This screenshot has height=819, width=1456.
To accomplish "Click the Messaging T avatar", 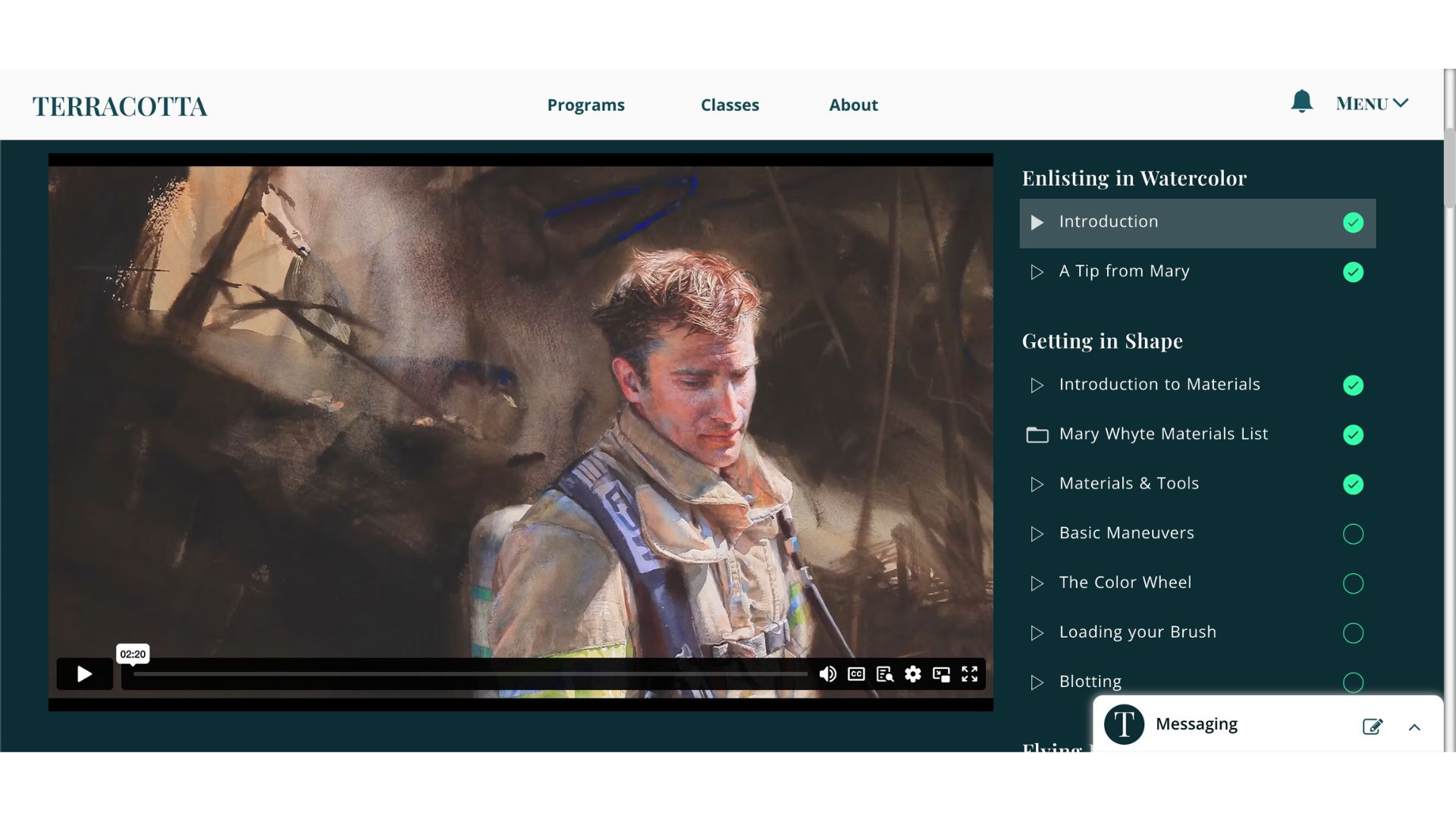I will (1124, 724).
